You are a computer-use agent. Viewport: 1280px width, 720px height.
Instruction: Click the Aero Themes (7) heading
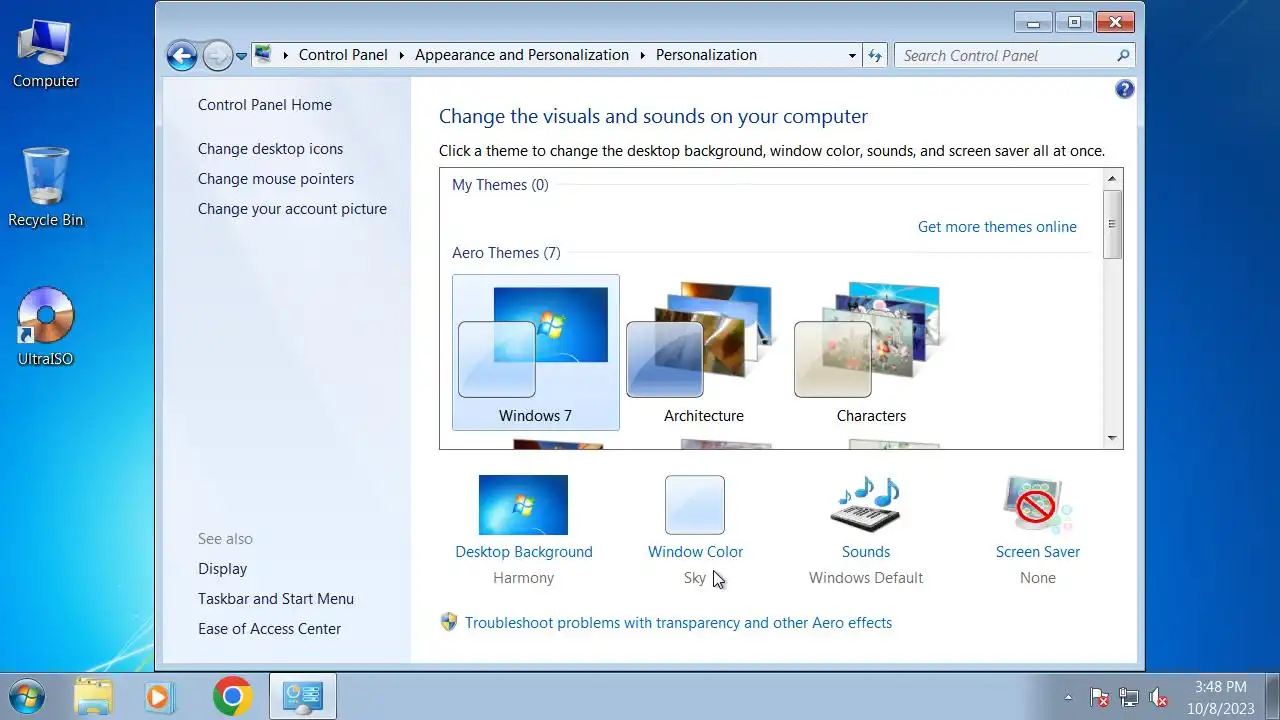(x=506, y=253)
